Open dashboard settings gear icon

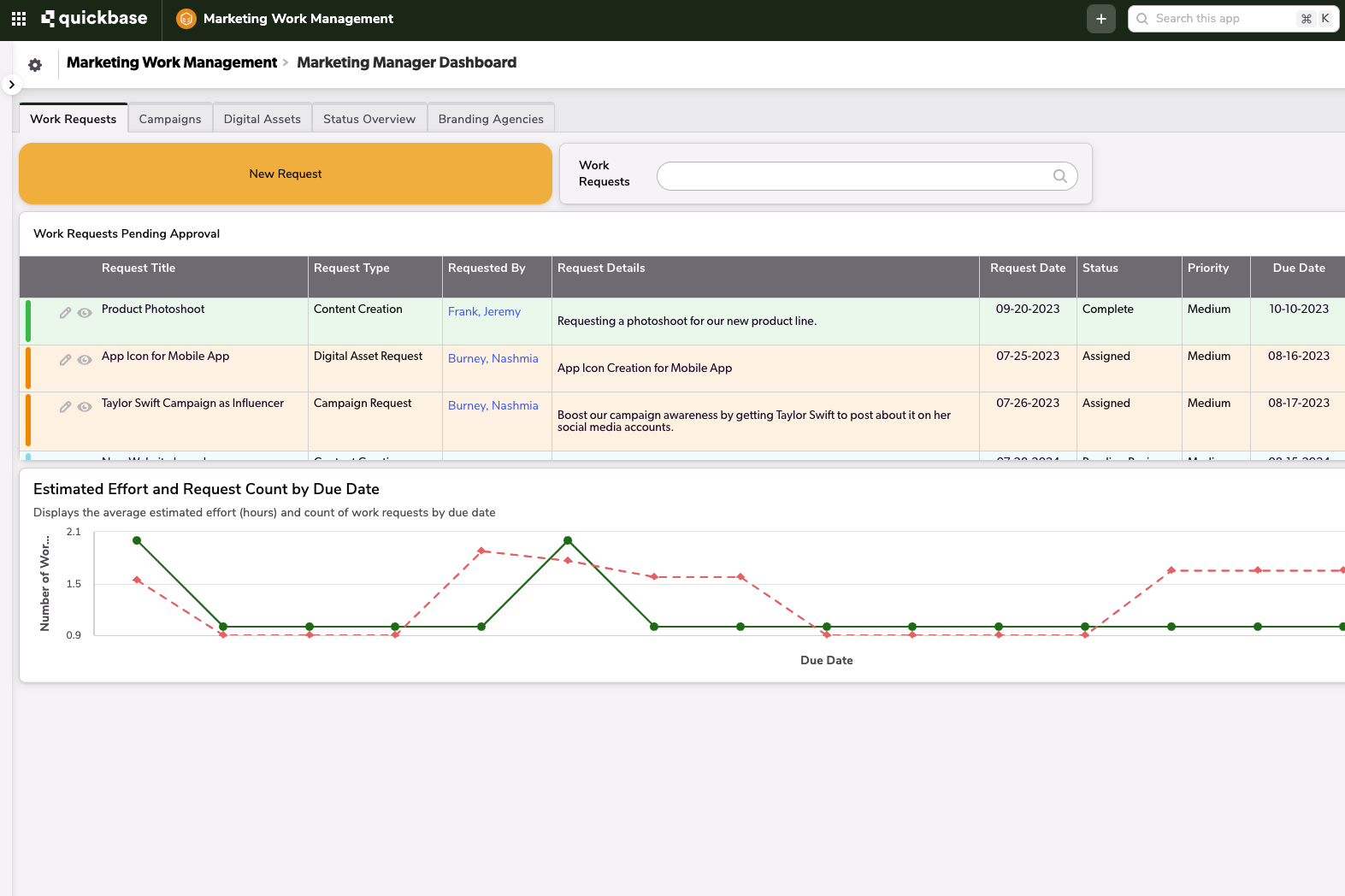35,65
